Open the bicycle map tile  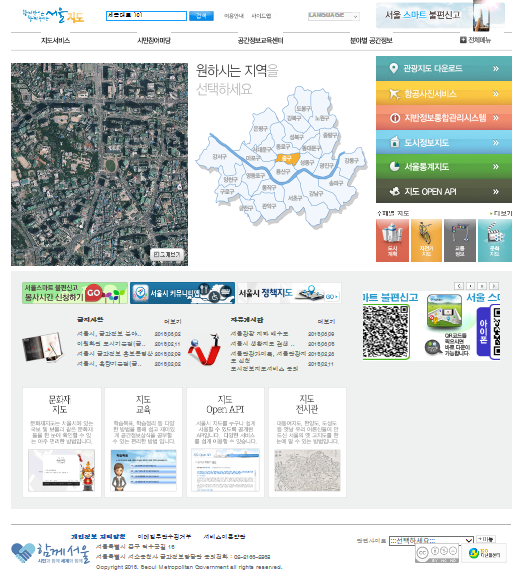426,240
